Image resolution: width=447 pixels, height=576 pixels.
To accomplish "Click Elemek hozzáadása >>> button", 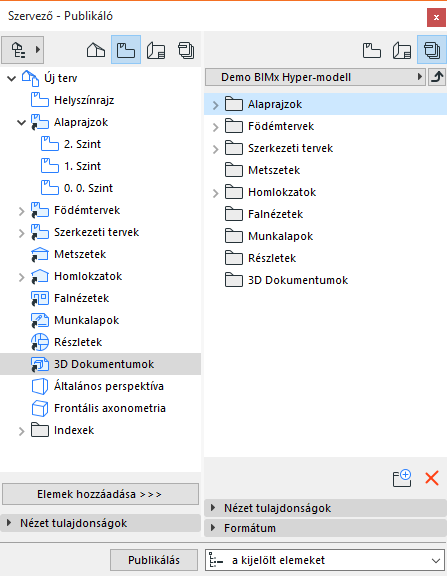I will (100, 494).
